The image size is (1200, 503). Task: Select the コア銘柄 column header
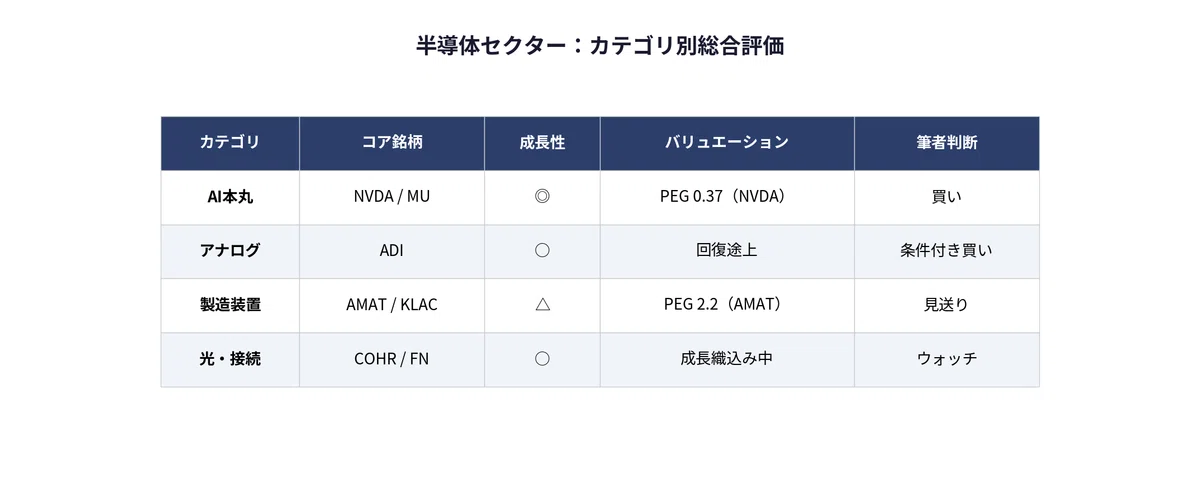click(392, 143)
